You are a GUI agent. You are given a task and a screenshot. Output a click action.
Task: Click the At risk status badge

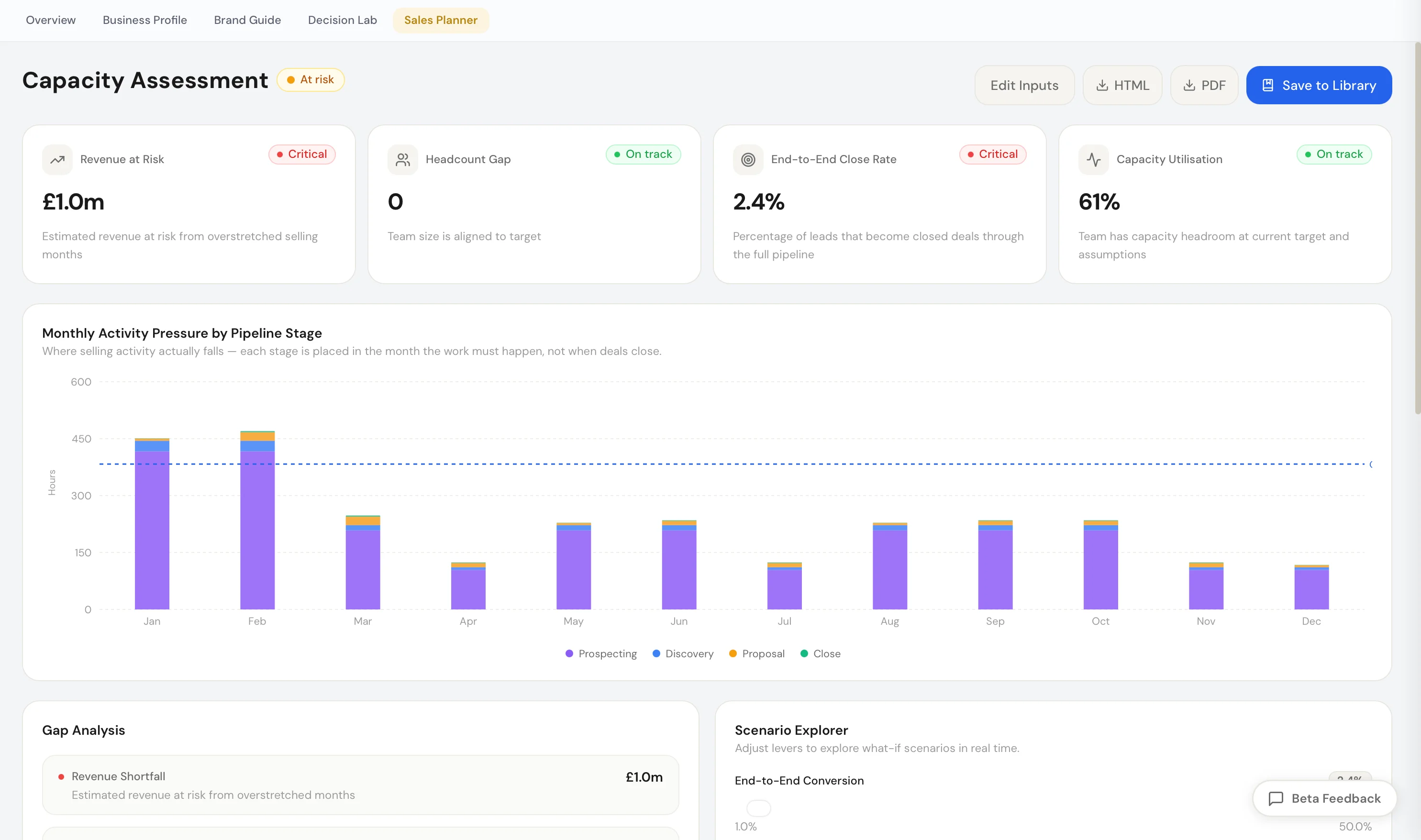point(310,80)
